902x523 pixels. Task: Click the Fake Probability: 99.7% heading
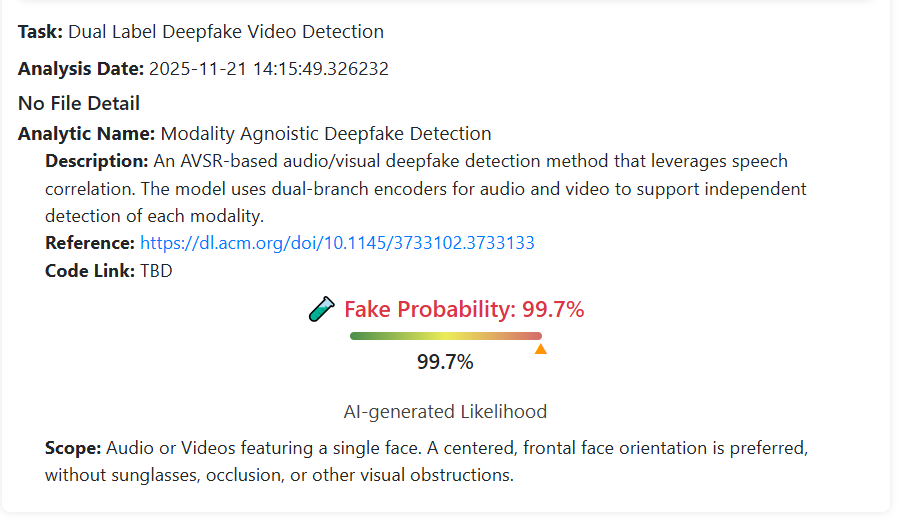tap(464, 310)
